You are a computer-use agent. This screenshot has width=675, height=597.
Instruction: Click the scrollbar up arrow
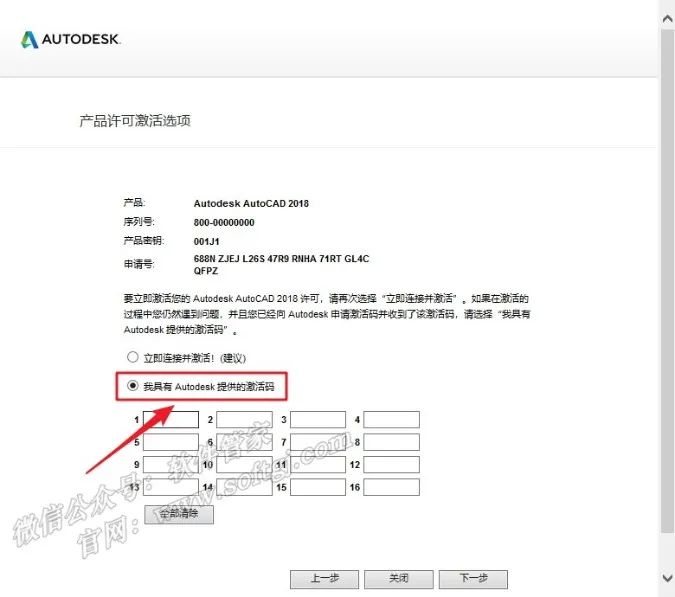pos(667,8)
